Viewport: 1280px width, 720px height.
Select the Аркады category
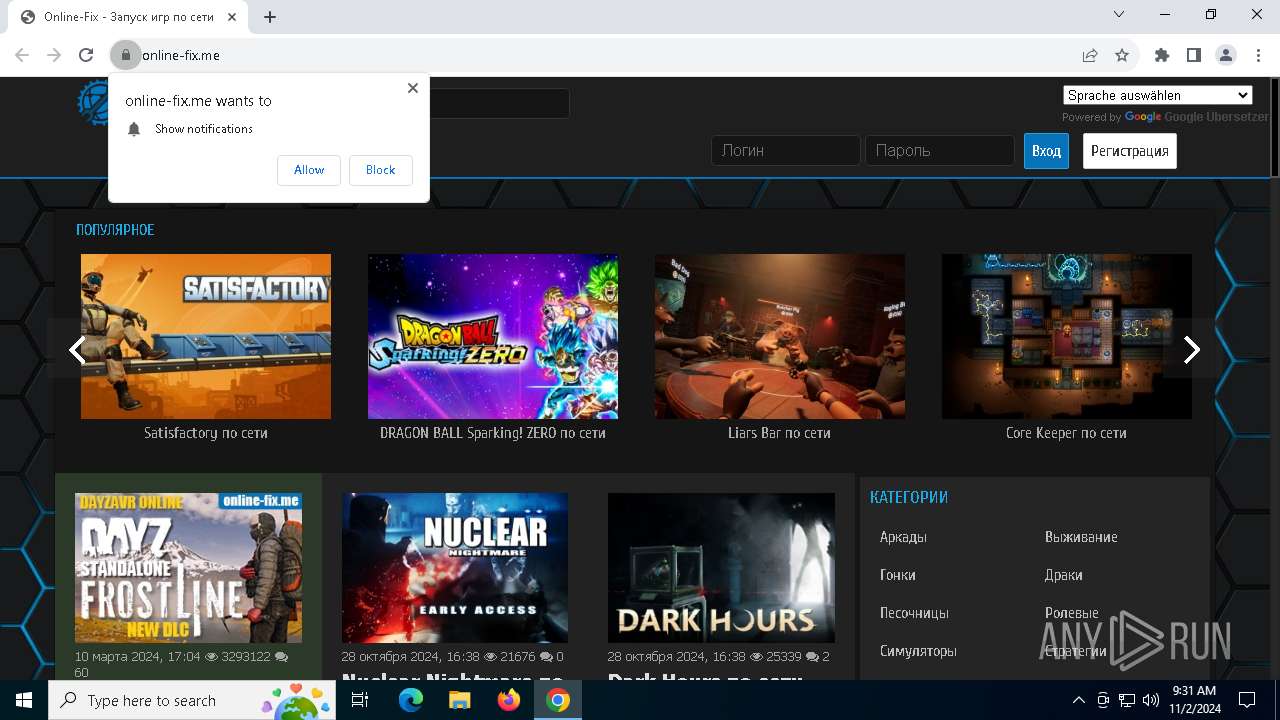coord(903,537)
